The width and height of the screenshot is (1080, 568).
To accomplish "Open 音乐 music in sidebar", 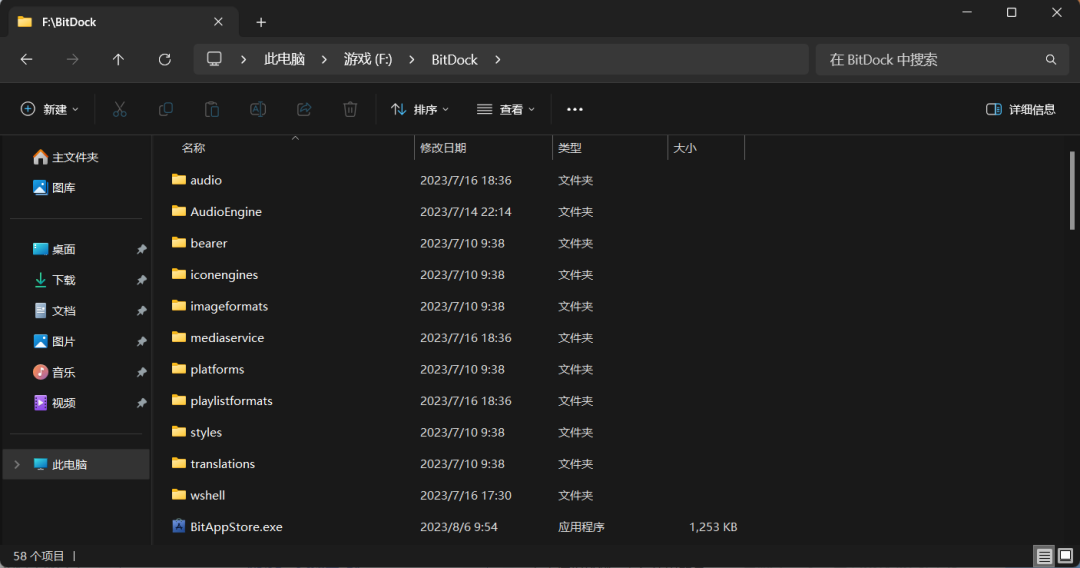I will click(54, 372).
